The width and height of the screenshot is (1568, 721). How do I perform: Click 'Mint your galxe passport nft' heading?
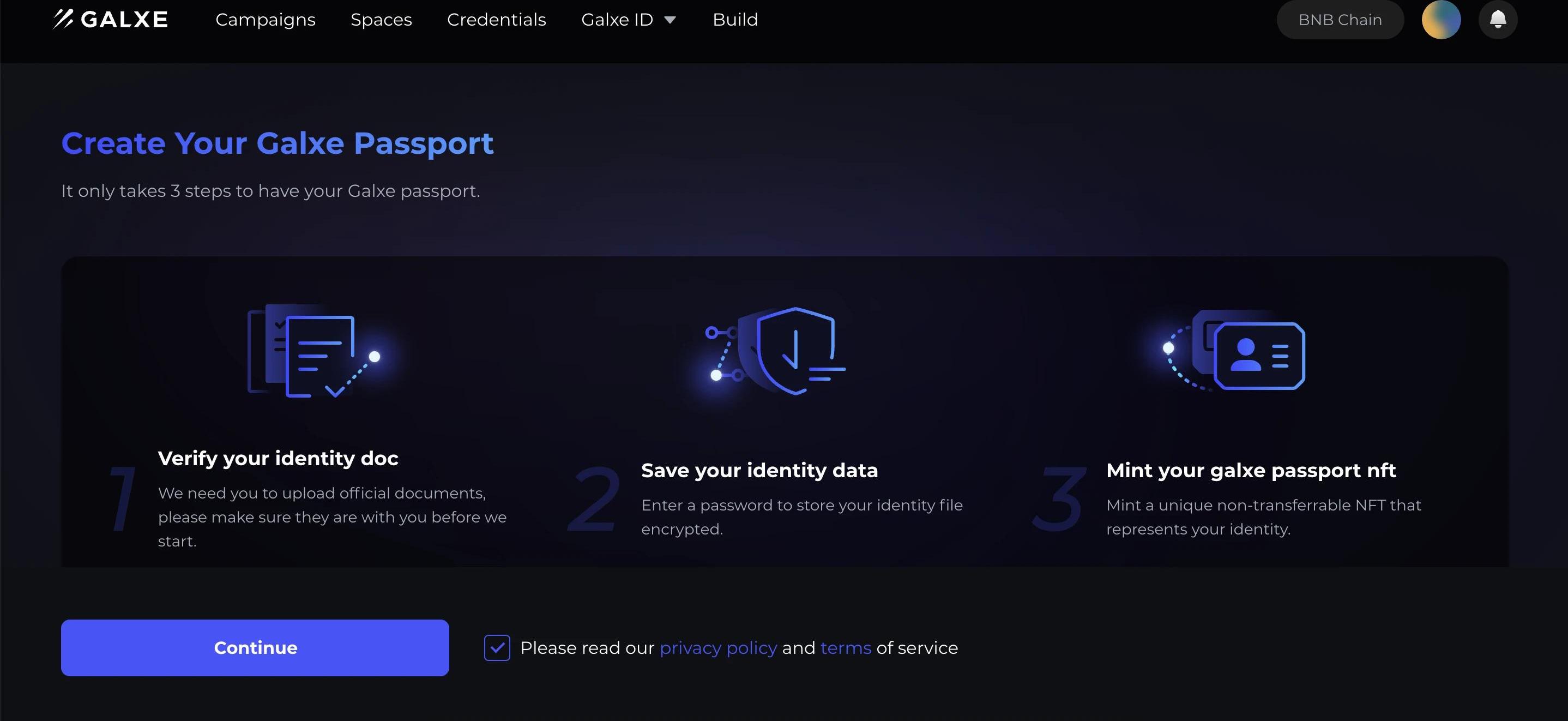click(1251, 470)
